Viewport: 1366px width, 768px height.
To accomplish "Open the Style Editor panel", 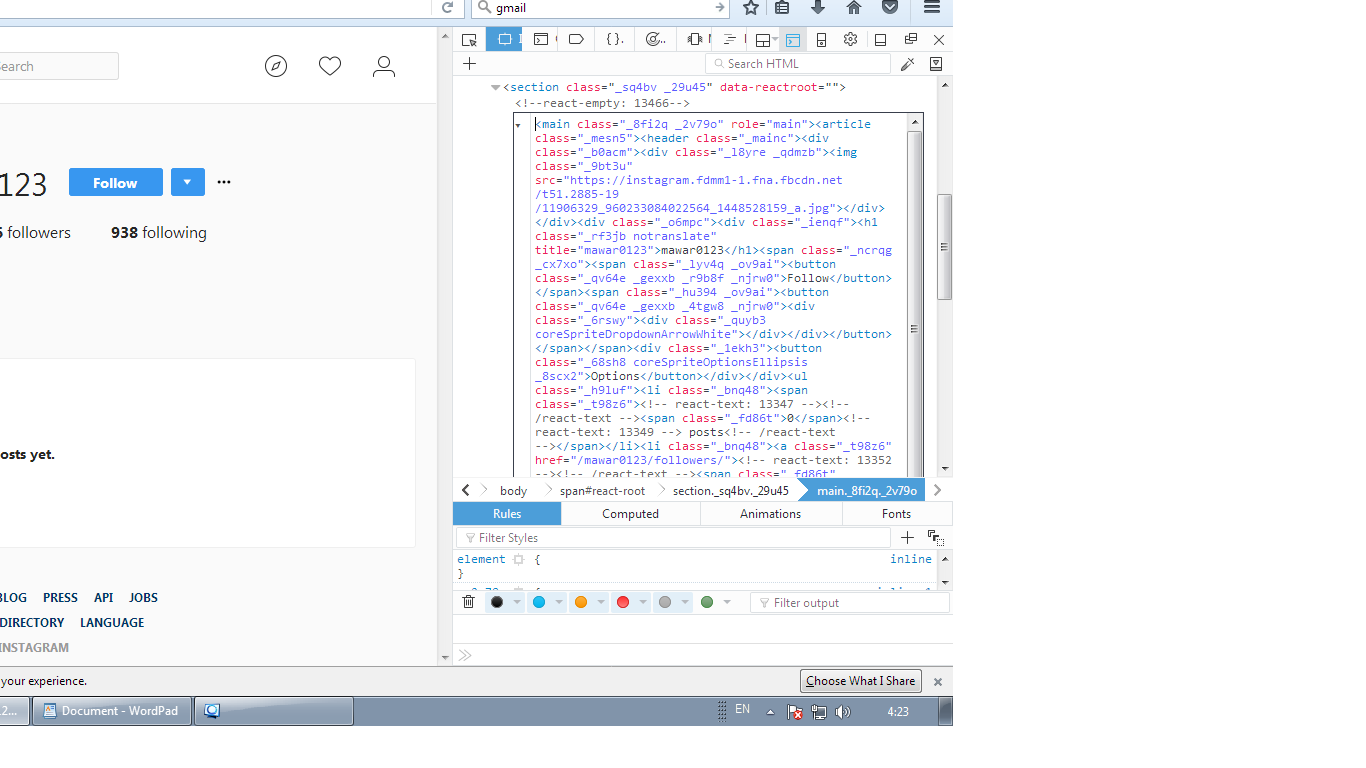I will tap(615, 40).
